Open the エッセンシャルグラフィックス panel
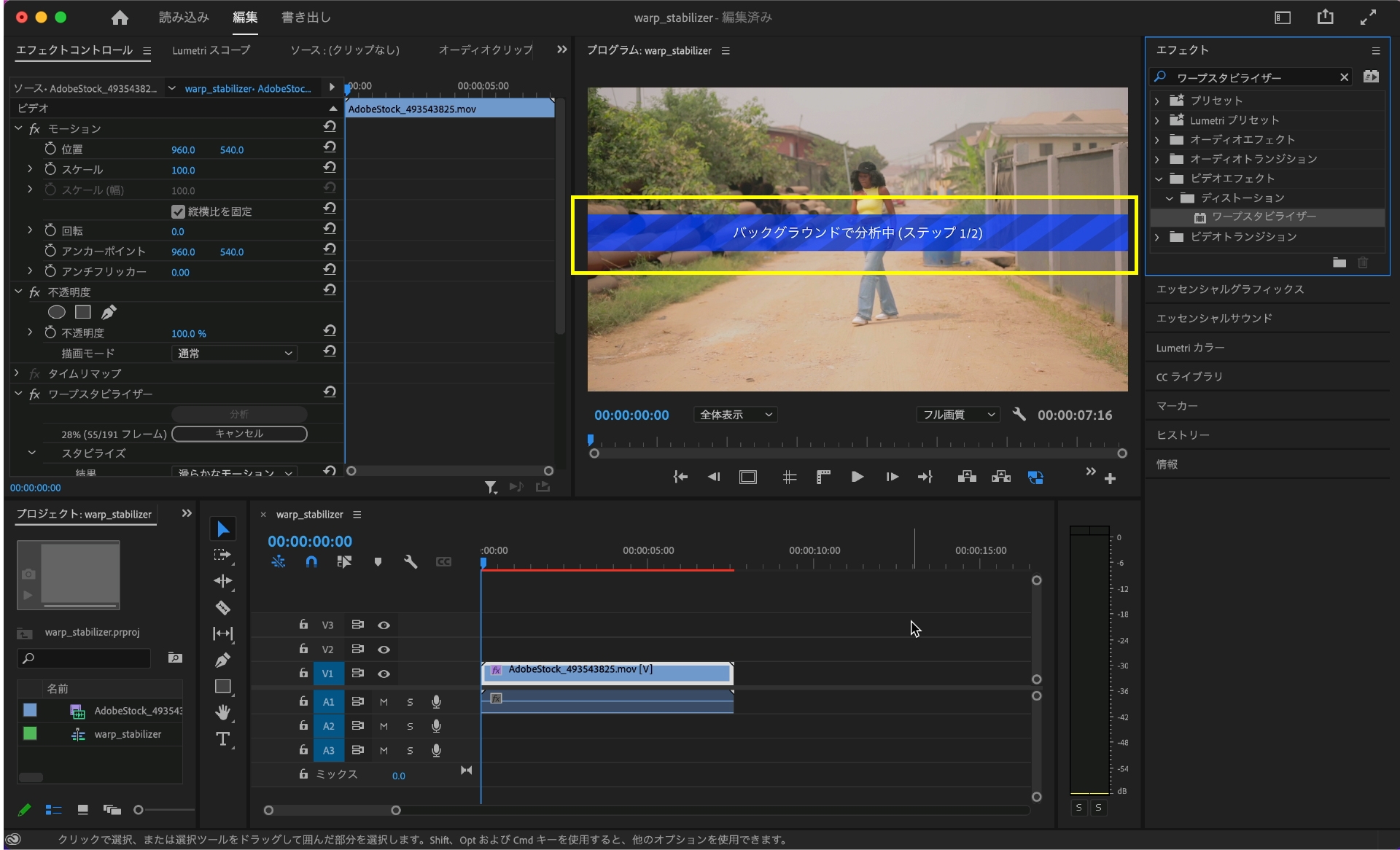Viewport: 1400px width, 850px height. coord(1229,289)
